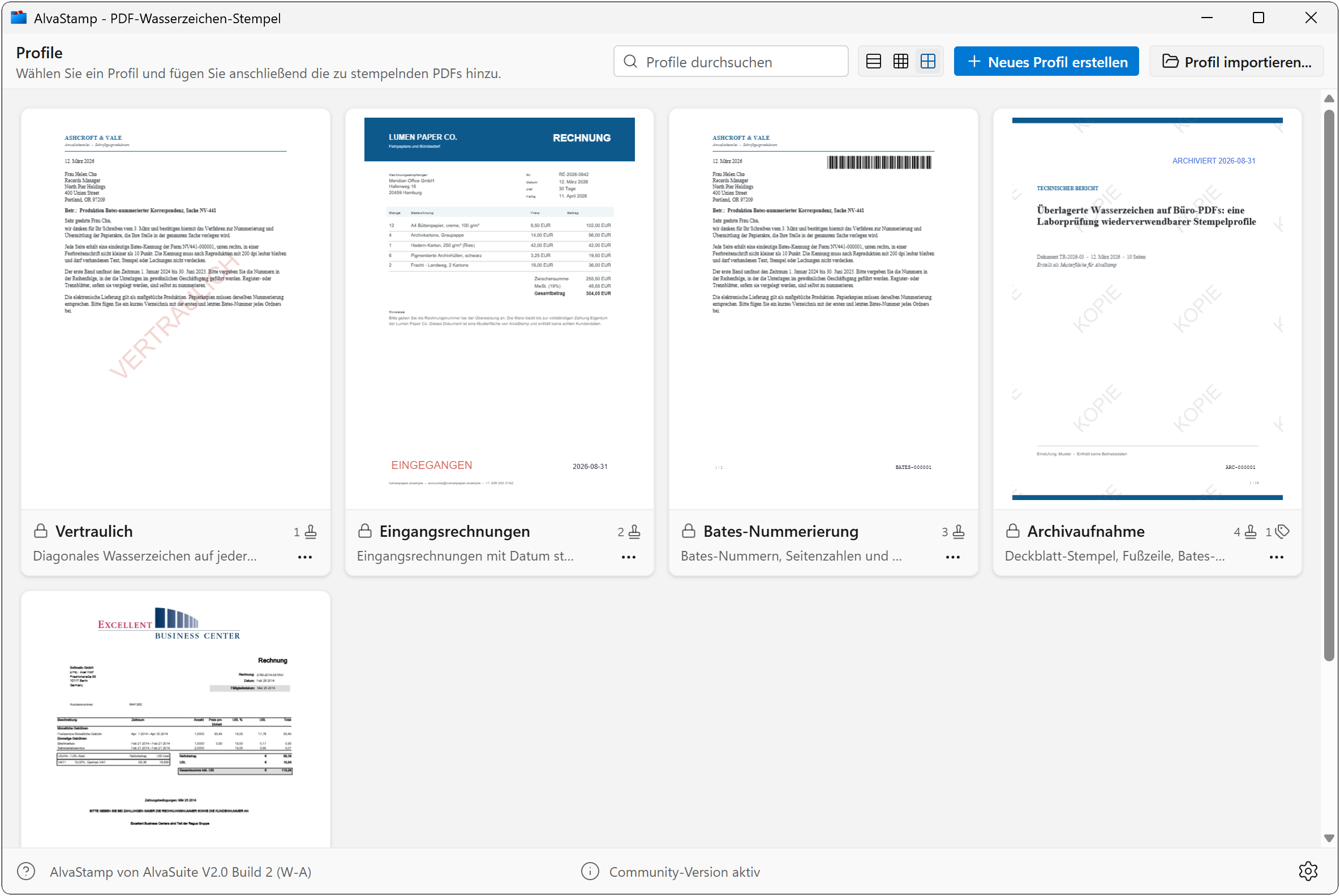Click the Community-Version info icon

(590, 871)
